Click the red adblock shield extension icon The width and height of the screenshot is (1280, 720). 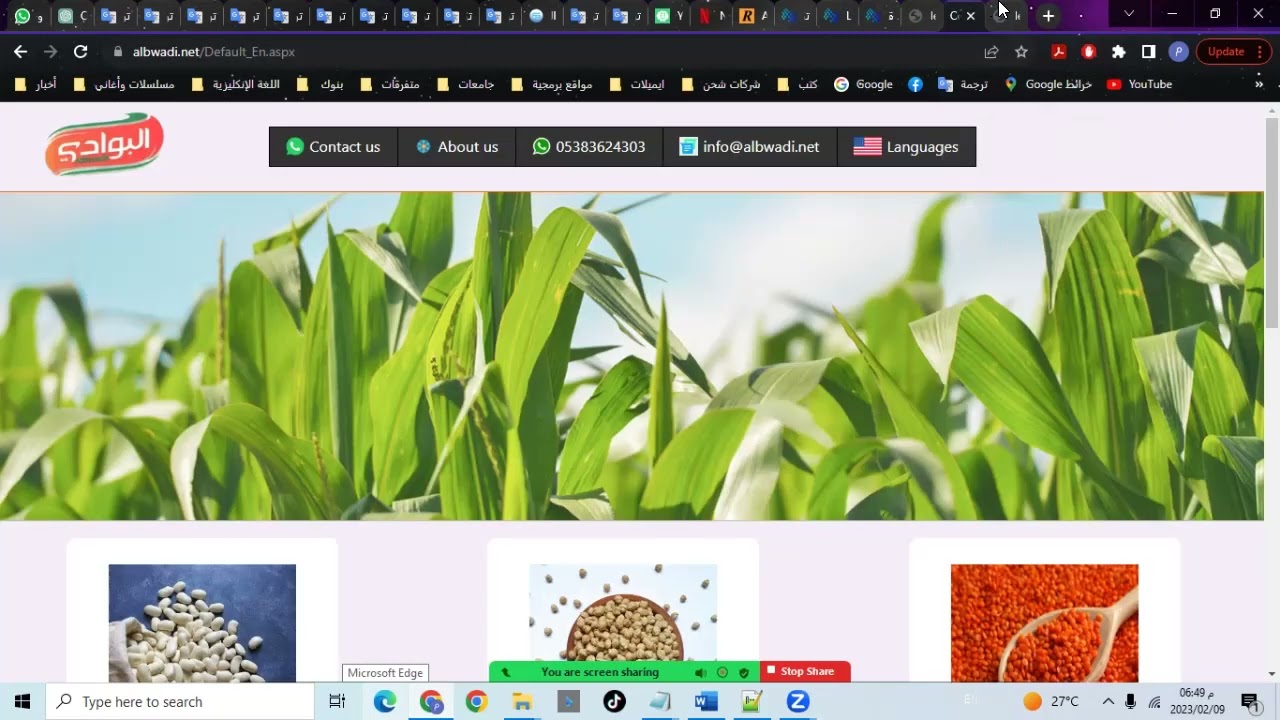[x=1088, y=51]
